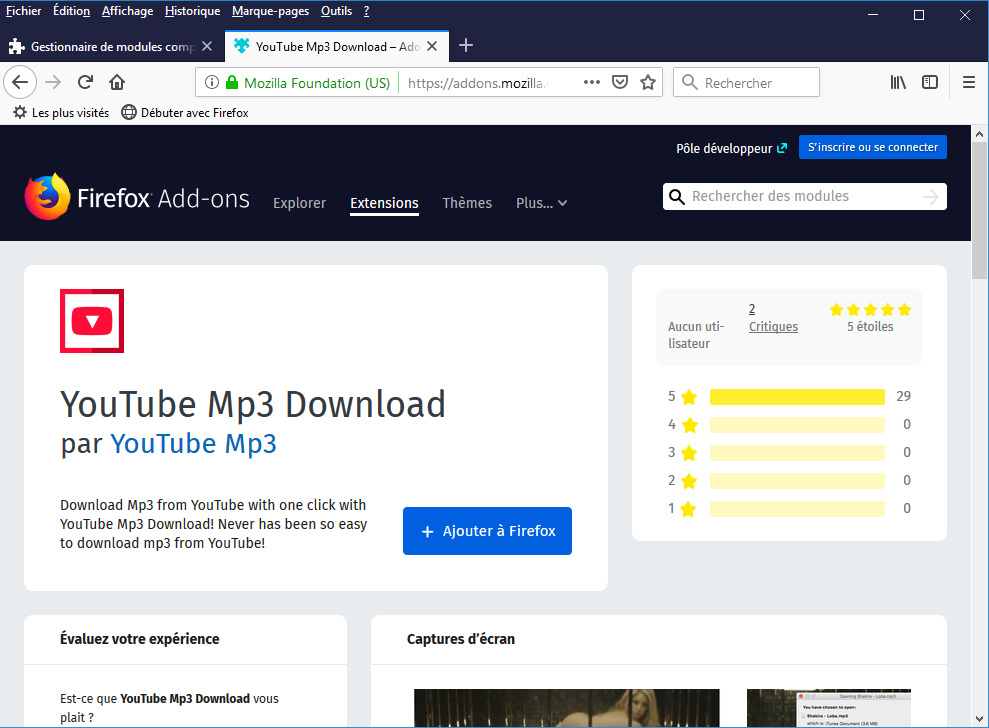
Task: Focus the Rechercher des modules field
Action: pos(804,197)
